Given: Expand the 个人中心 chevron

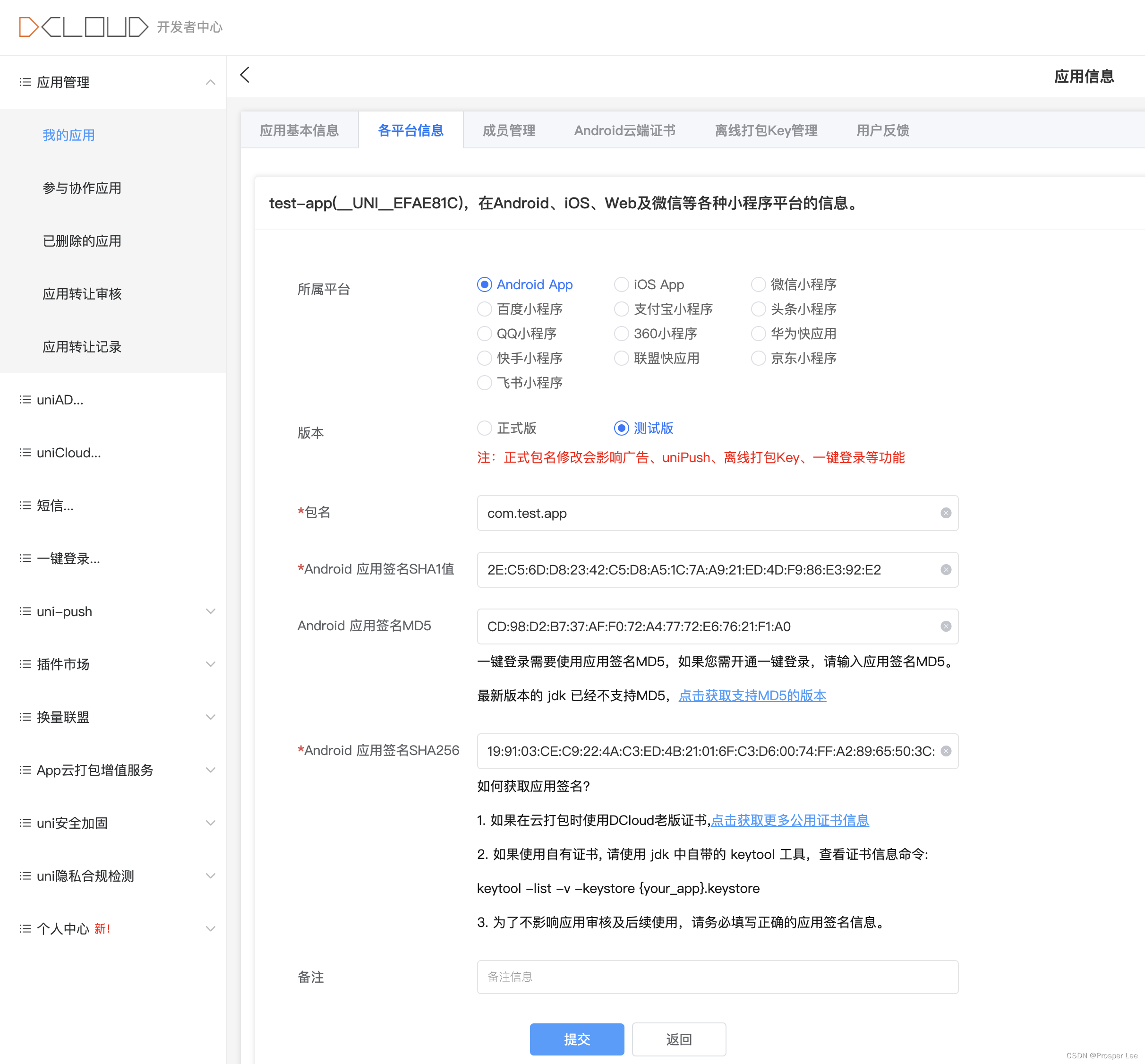Looking at the screenshot, I should tap(211, 929).
